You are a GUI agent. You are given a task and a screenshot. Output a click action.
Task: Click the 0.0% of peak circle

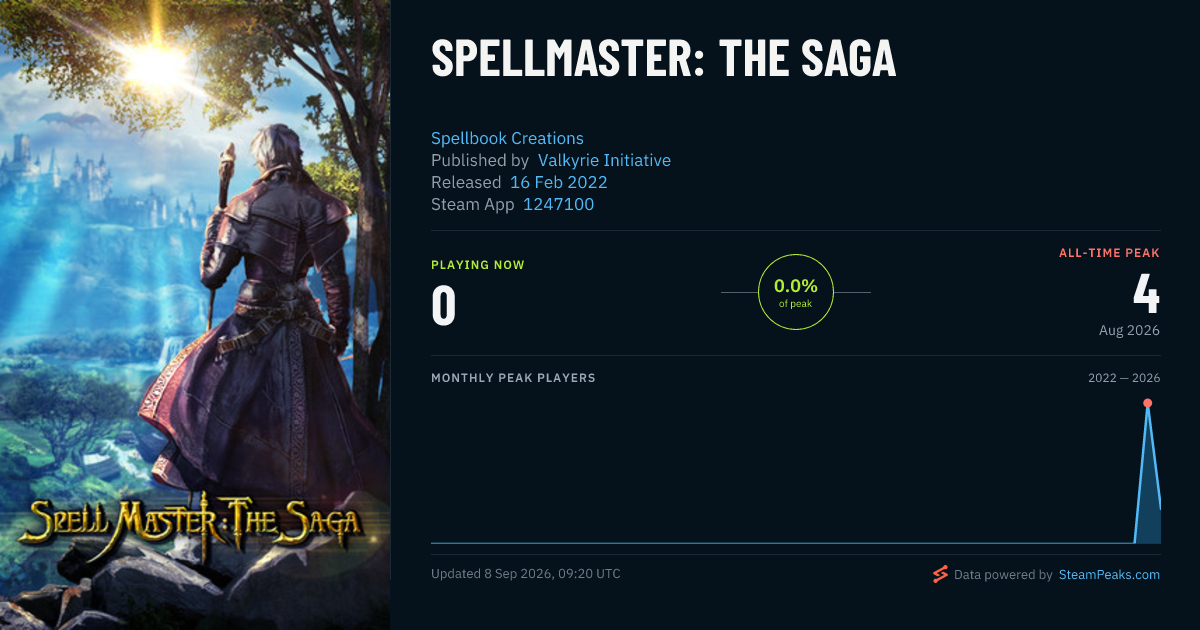click(x=796, y=292)
